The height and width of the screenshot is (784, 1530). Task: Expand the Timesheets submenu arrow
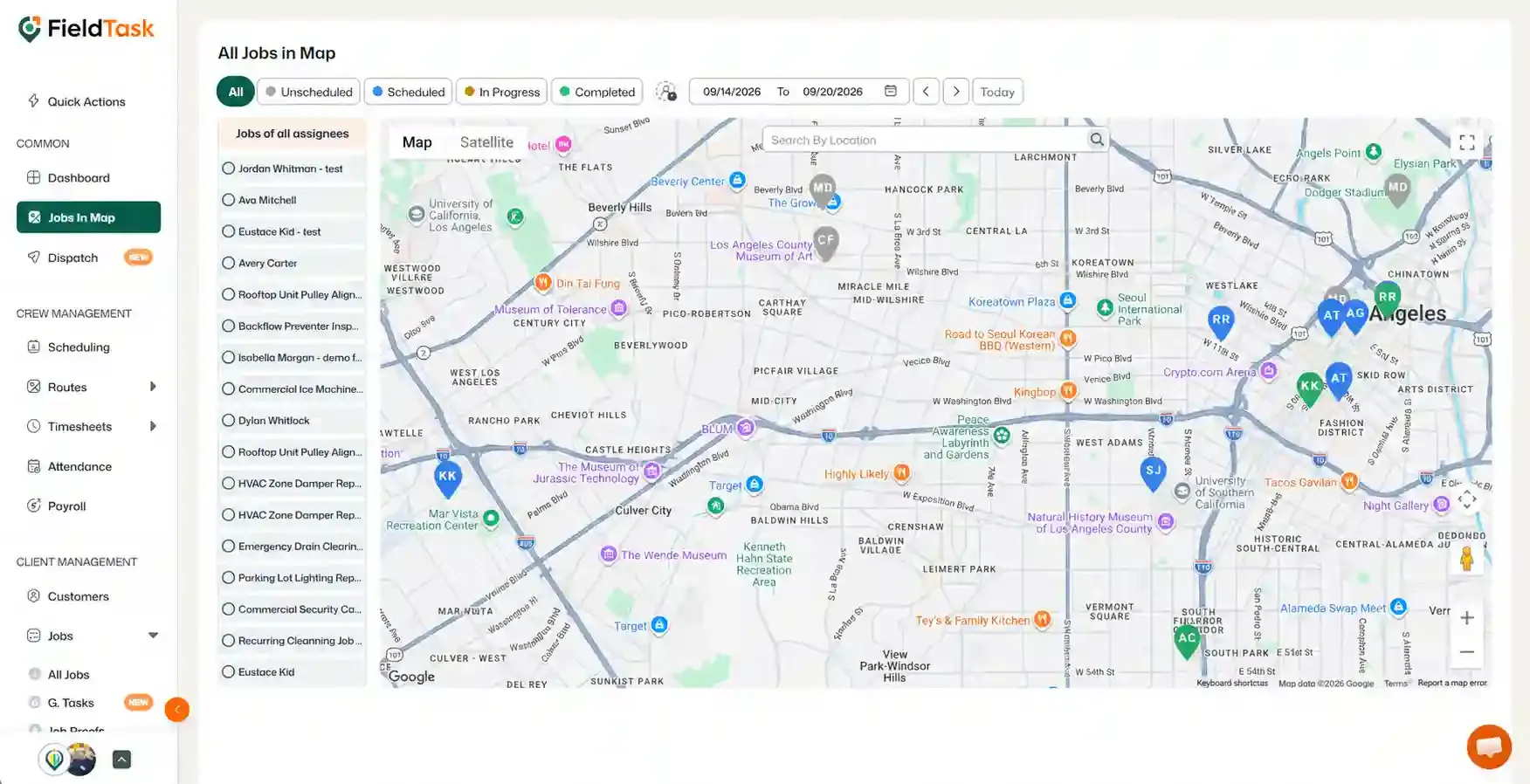153,426
